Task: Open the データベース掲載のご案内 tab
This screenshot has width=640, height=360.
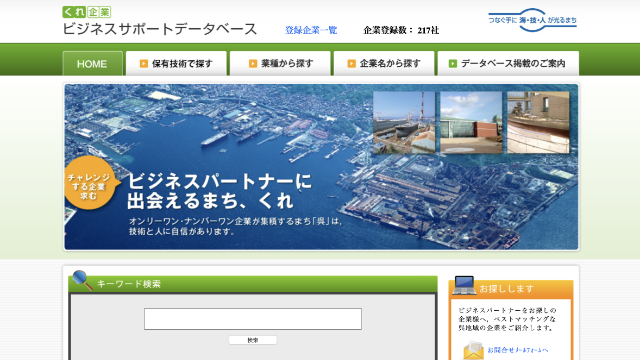Action: (x=508, y=64)
